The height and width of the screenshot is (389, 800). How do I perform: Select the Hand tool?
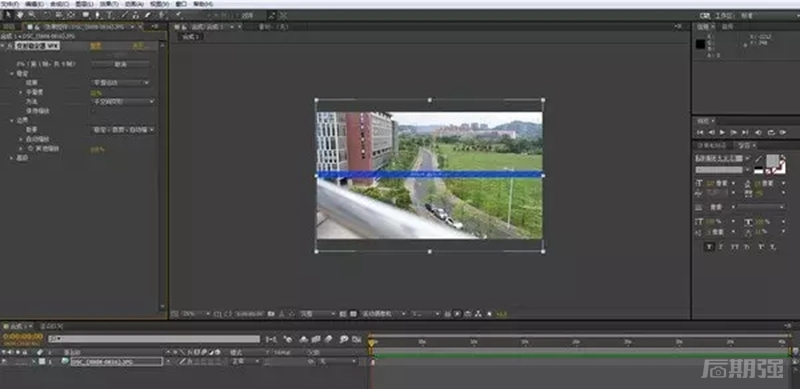(20, 15)
